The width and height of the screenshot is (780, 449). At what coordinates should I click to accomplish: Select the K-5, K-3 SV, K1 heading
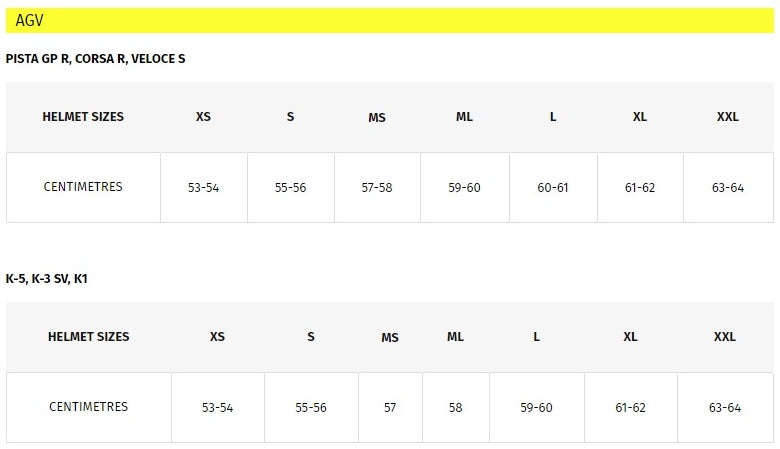(47, 279)
